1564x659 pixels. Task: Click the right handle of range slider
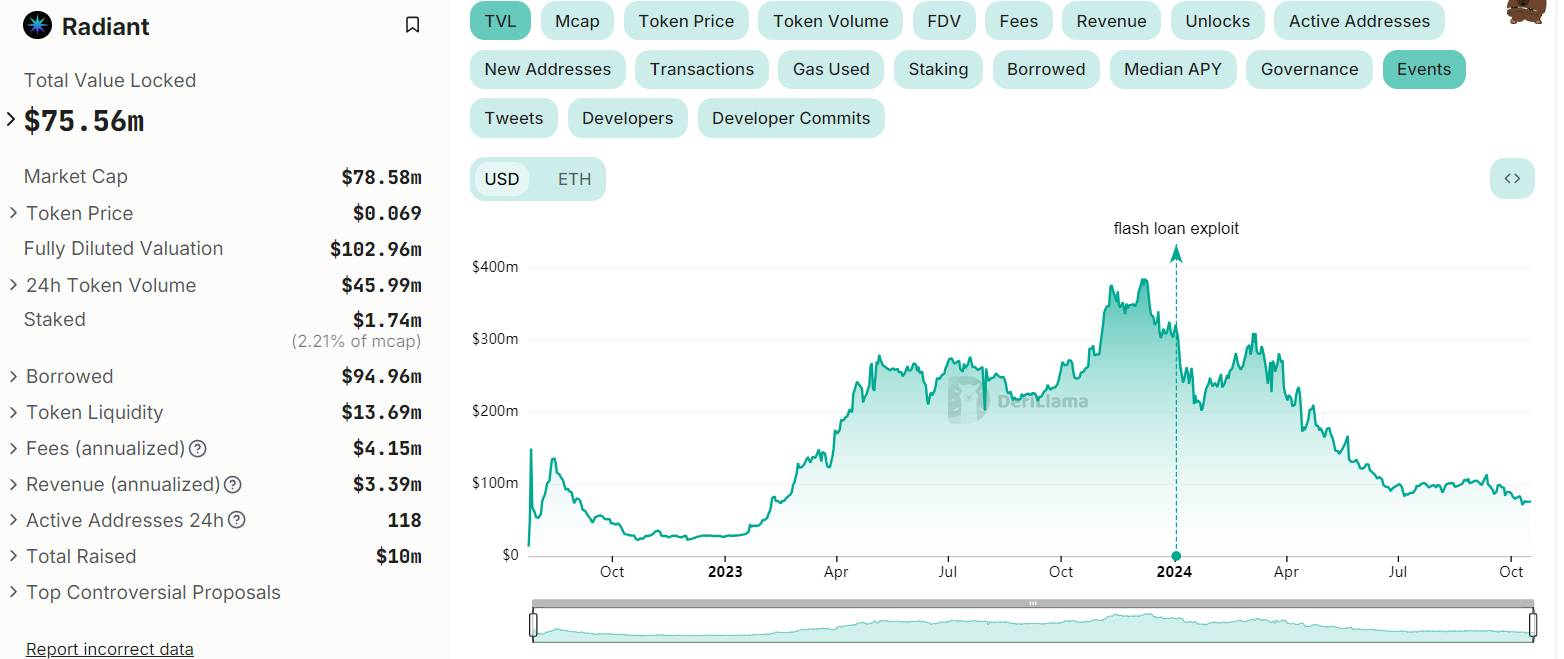[x=1533, y=625]
